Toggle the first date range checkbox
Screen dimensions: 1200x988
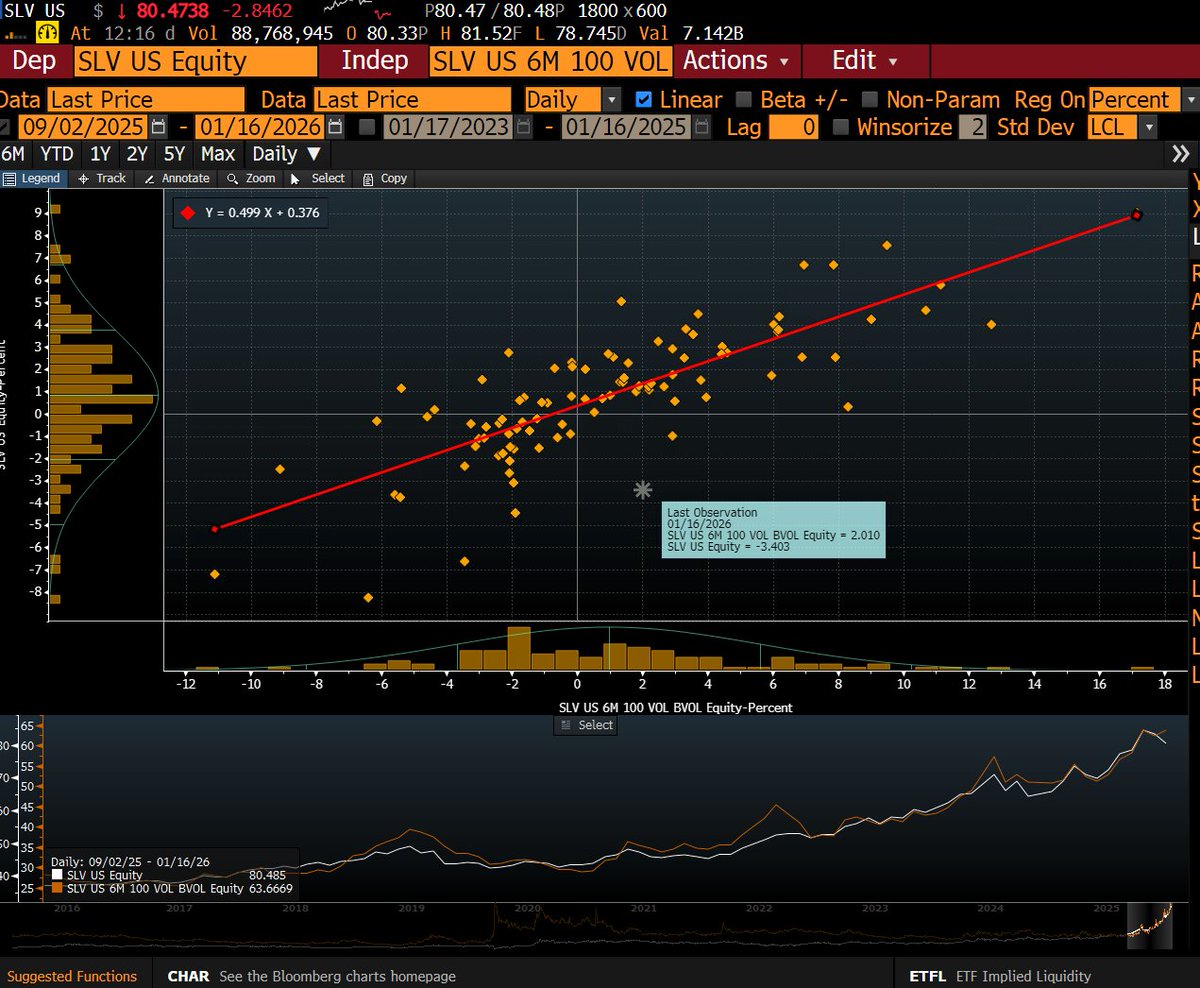6,127
